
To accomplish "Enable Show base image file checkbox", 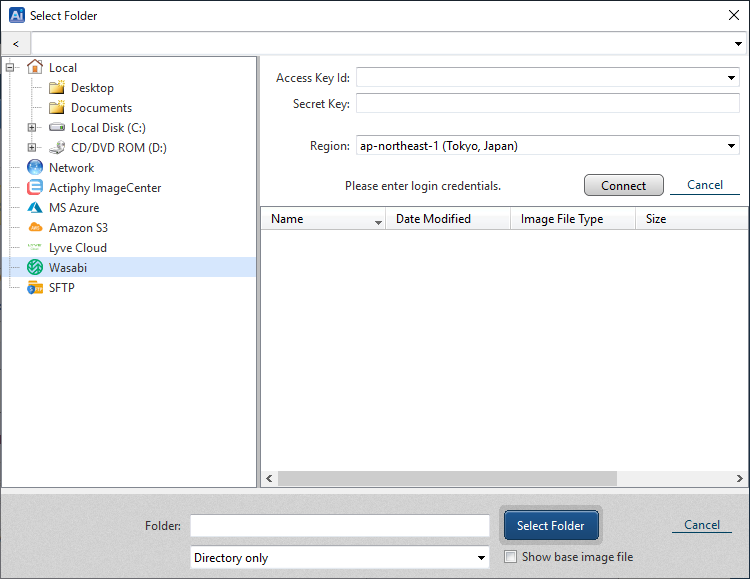I will tap(511, 557).
